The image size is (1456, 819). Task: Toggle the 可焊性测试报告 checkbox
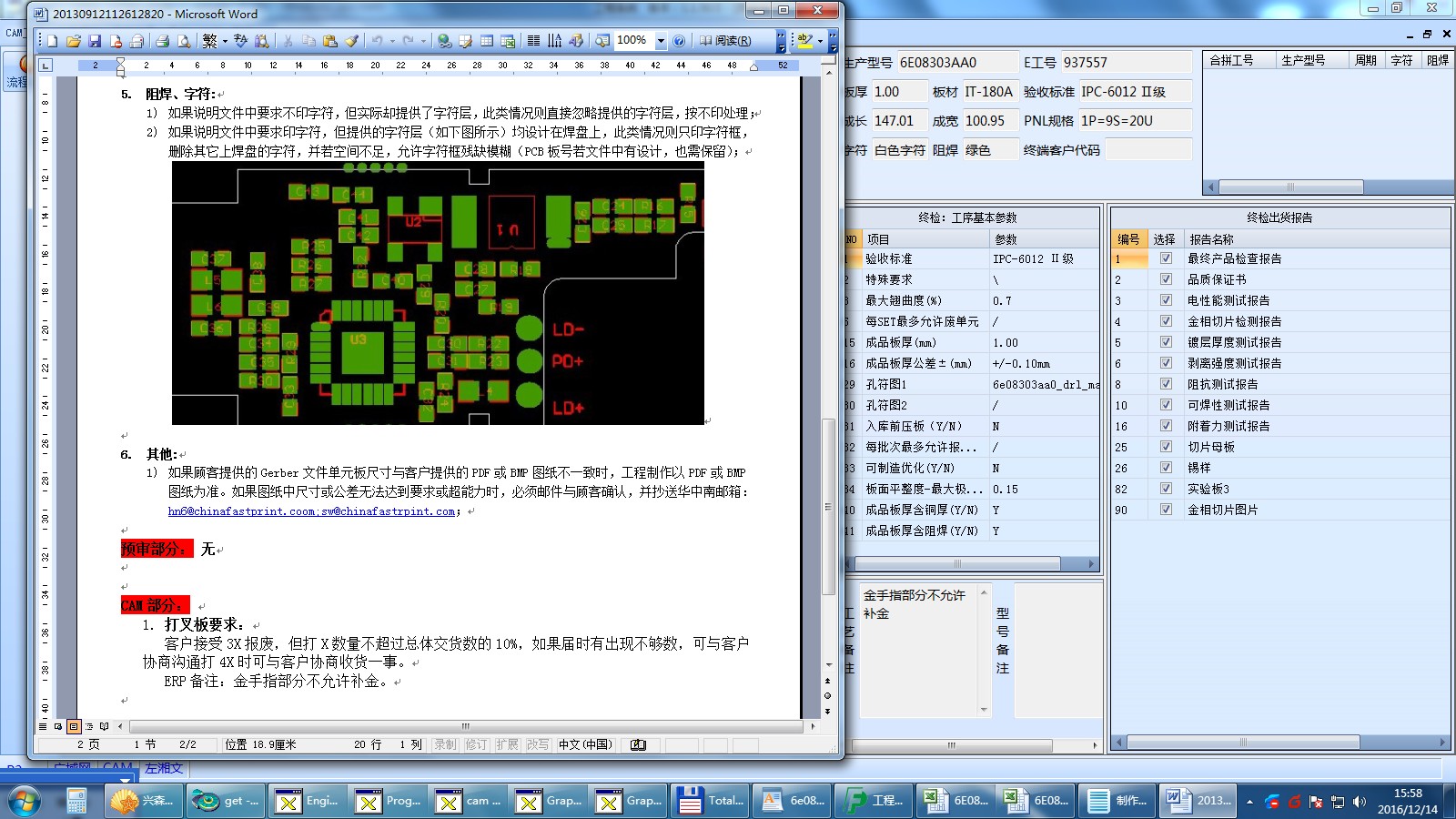1166,405
